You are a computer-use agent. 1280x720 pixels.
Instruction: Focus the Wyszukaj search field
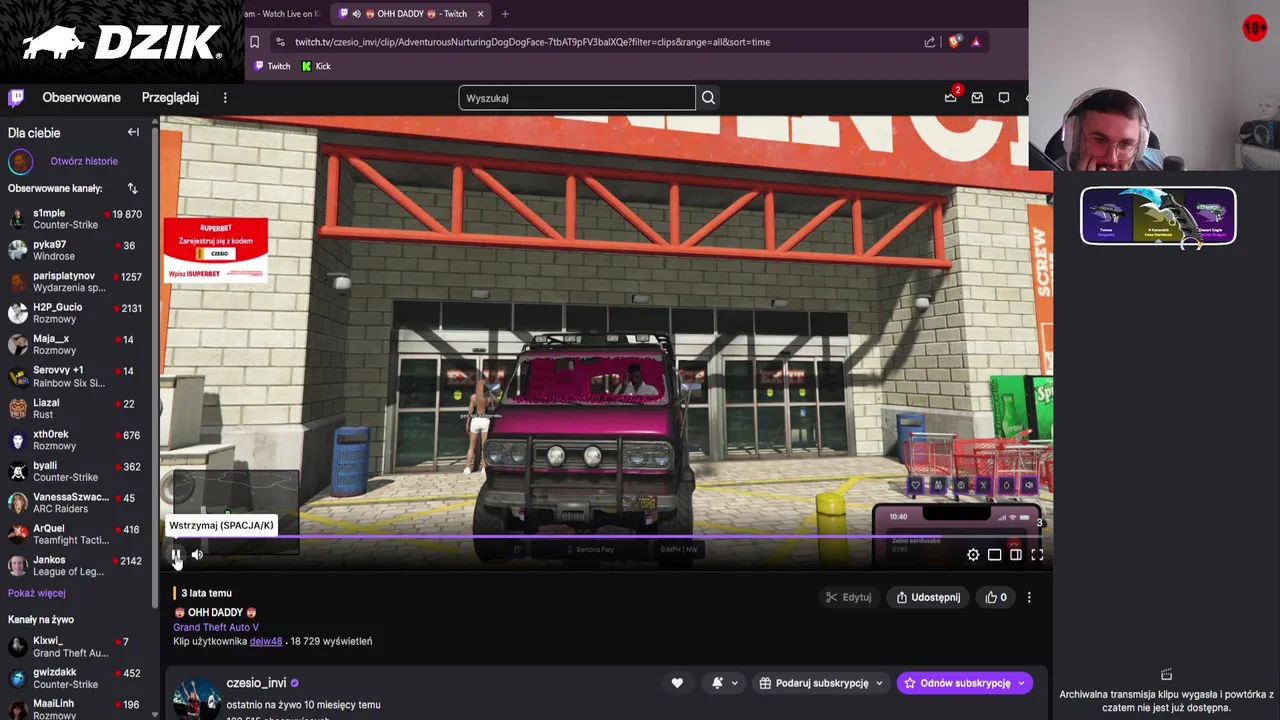coord(577,98)
